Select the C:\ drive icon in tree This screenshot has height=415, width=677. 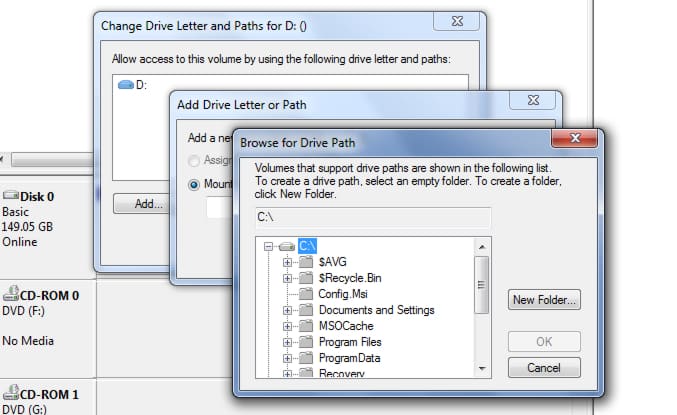pos(286,246)
